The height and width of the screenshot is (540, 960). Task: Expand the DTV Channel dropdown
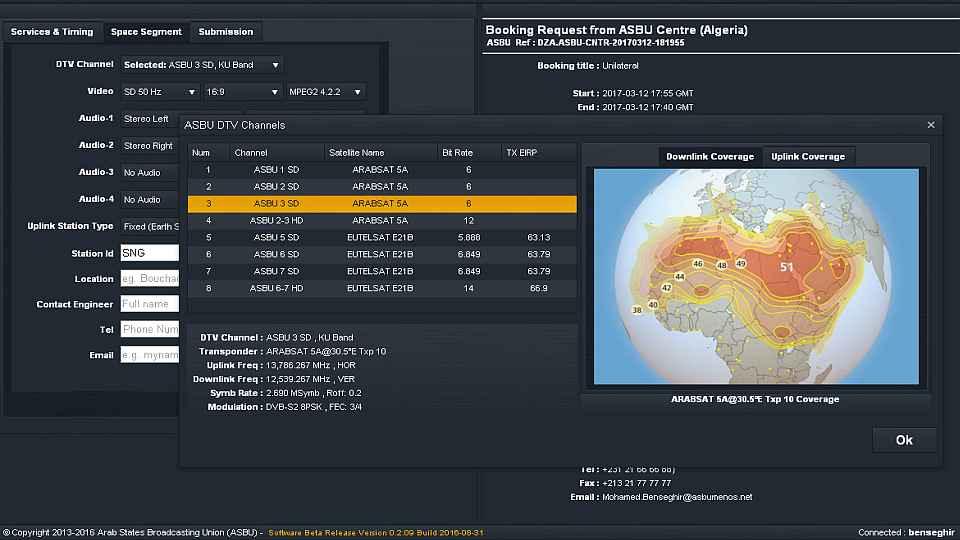pyautogui.click(x=201, y=65)
